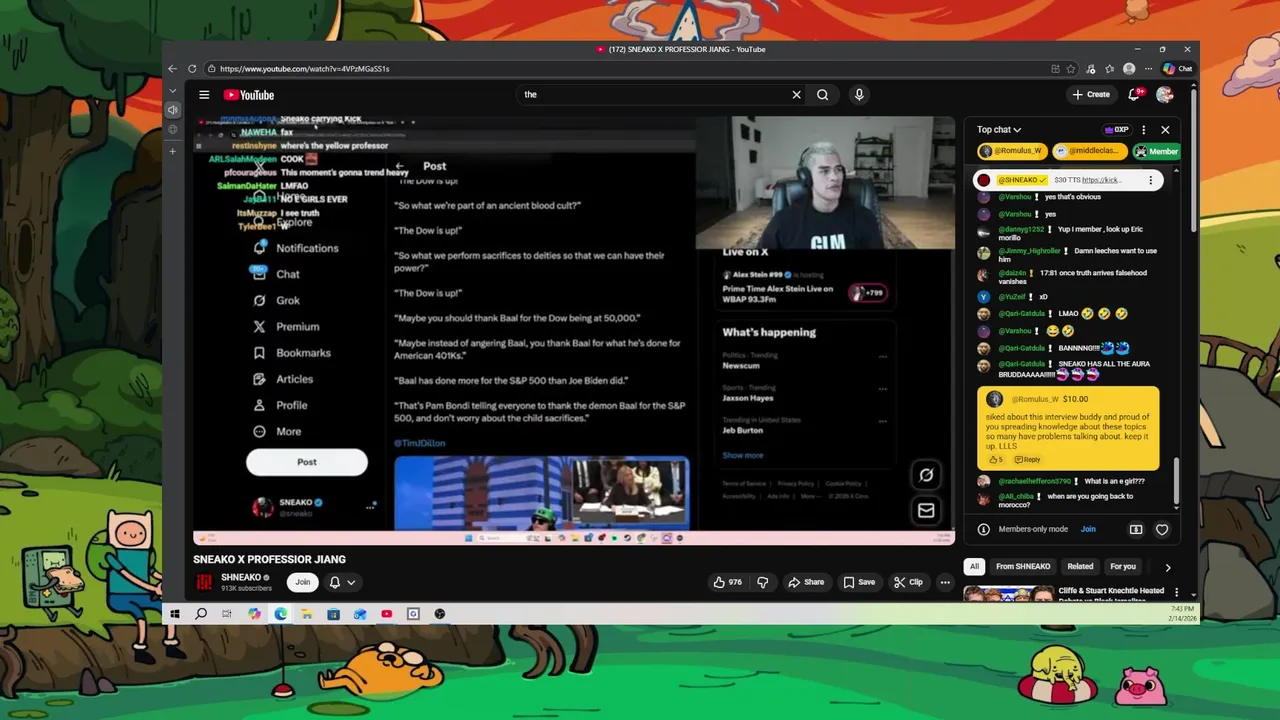Open the Copilot Chat button
1280x720 pixels.
click(x=1178, y=69)
